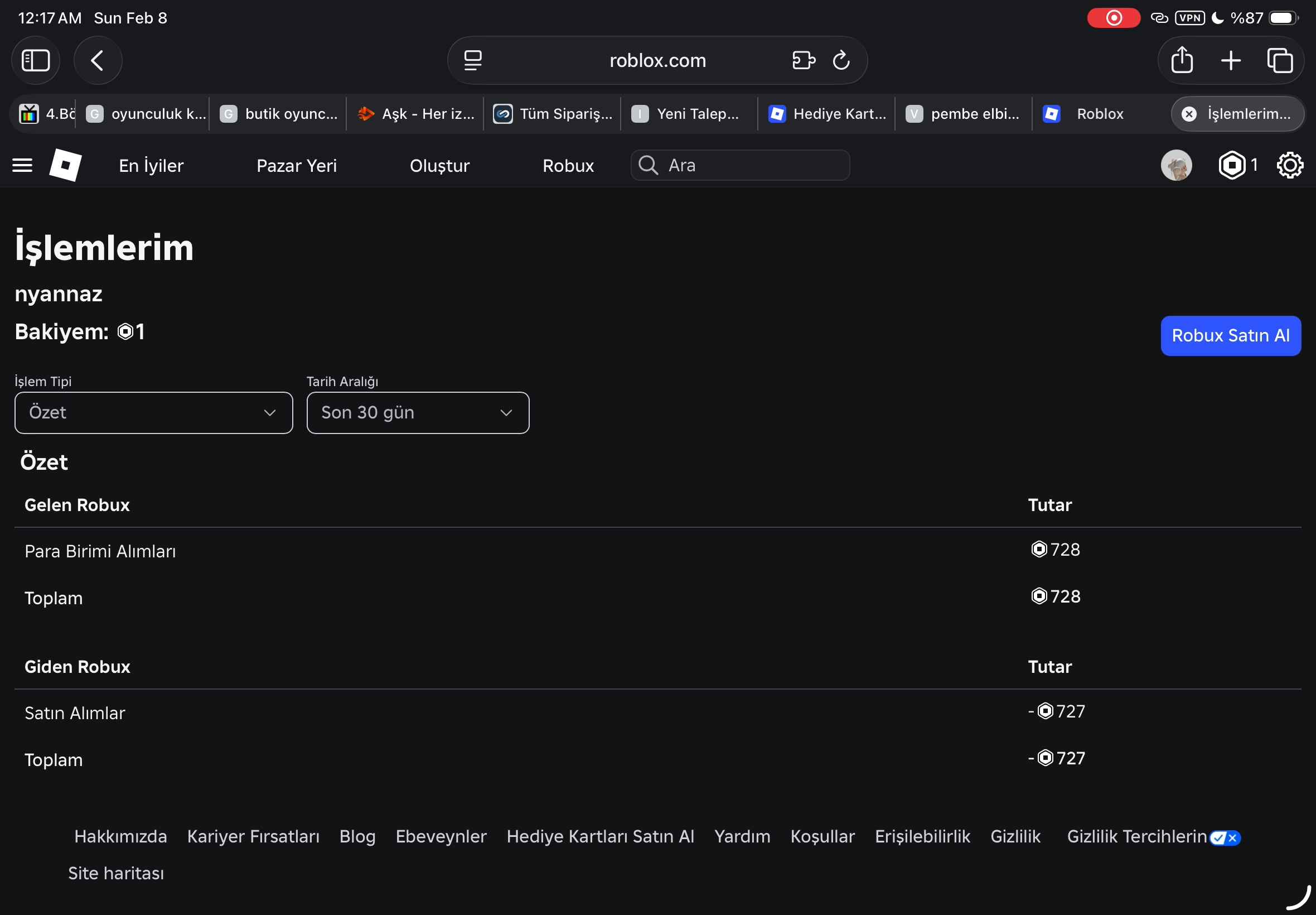
Task: Switch to the pembe elbi... tab
Action: pos(962,114)
